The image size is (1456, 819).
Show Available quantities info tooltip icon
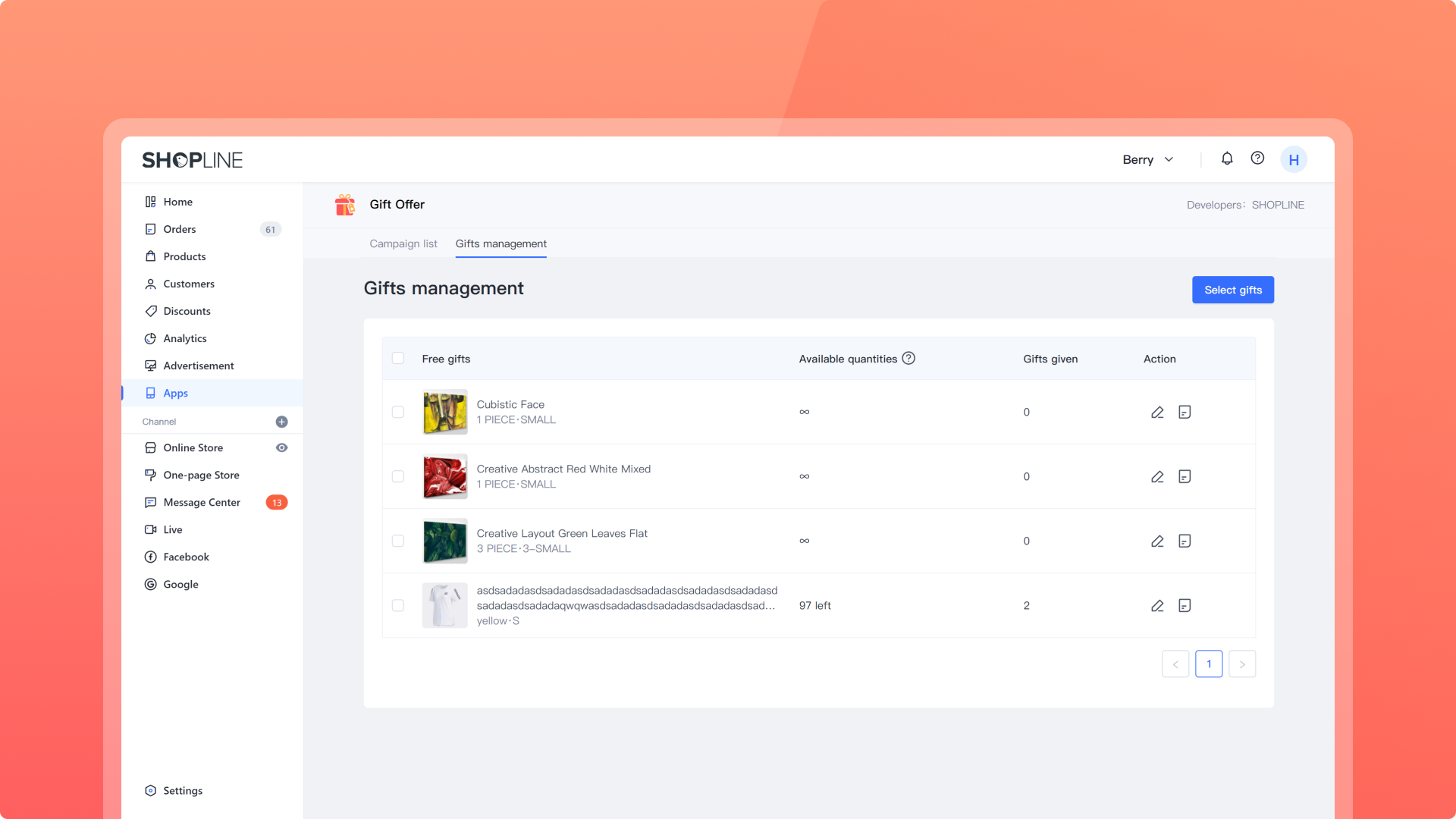coord(908,359)
